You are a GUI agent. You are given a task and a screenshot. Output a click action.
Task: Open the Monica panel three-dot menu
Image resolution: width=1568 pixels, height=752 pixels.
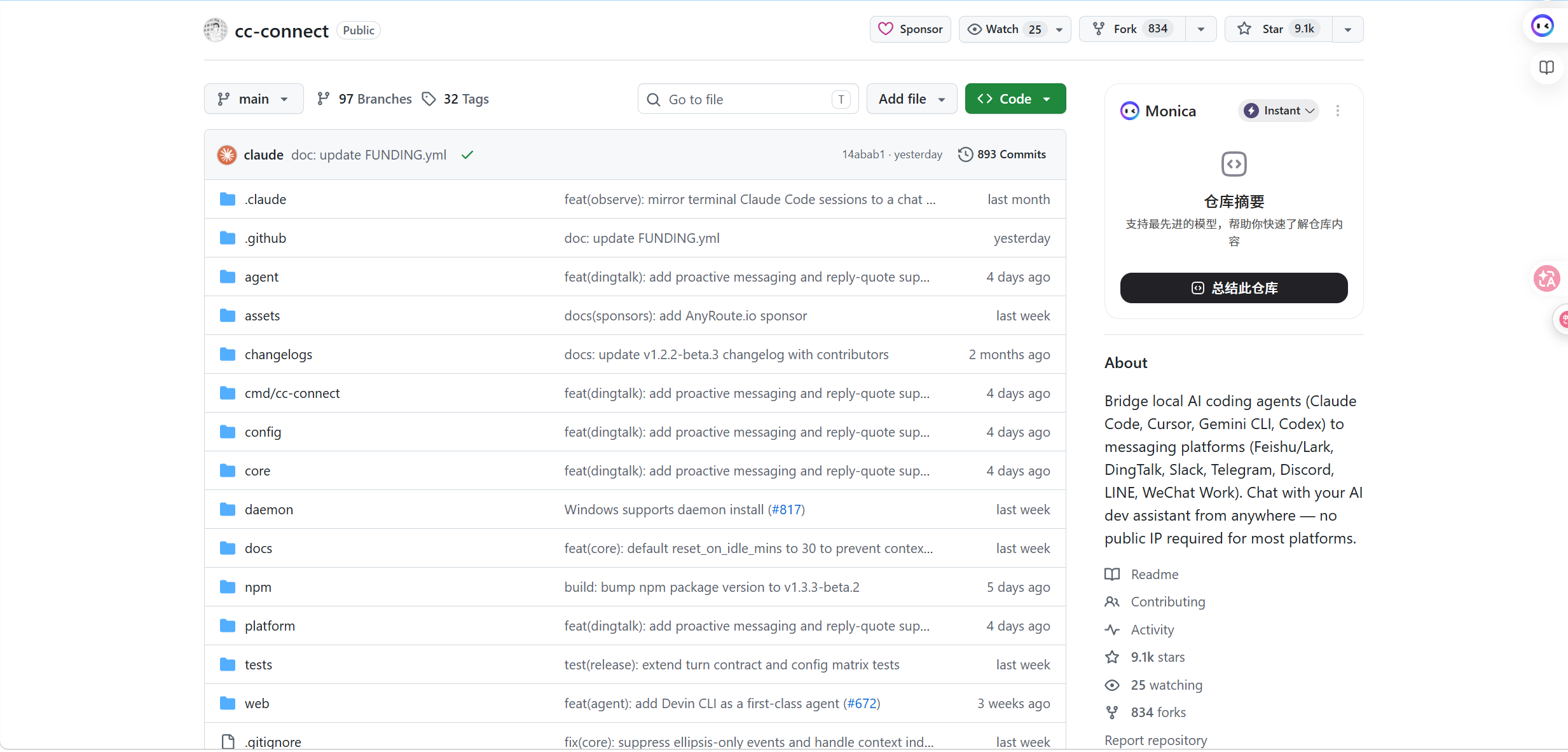1338,111
